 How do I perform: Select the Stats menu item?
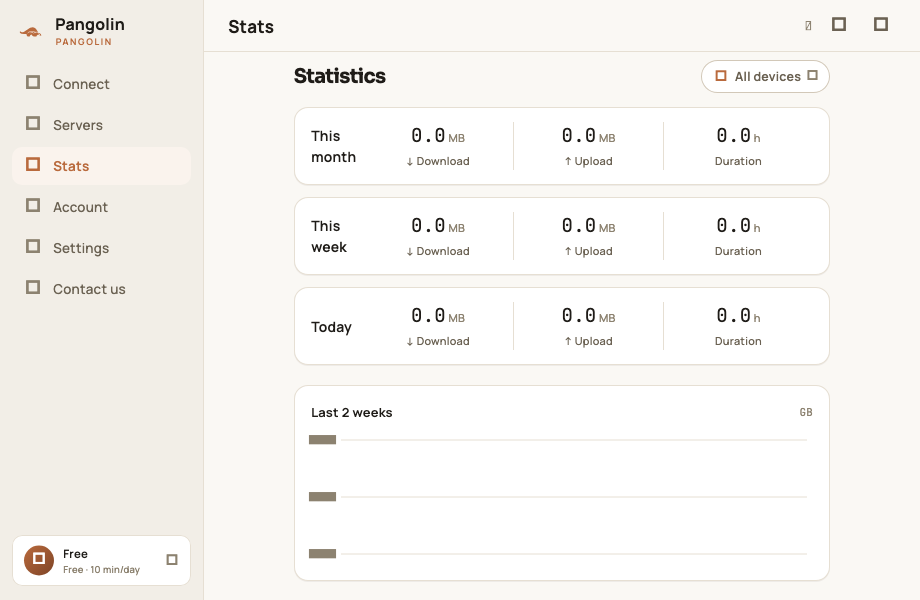click(x=102, y=166)
